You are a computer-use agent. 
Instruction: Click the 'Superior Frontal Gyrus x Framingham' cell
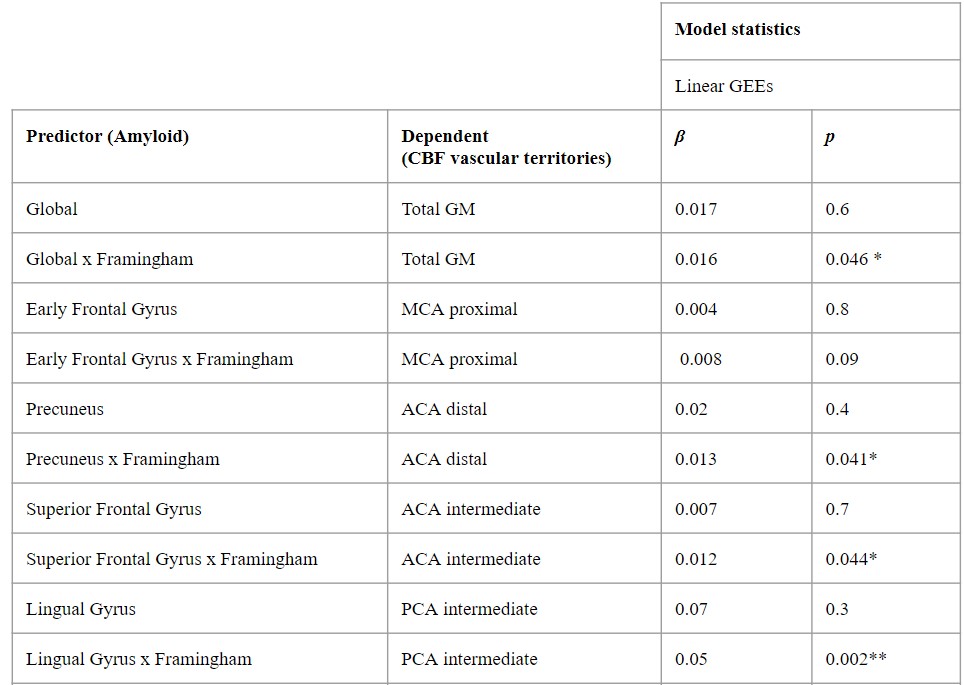coord(172,559)
